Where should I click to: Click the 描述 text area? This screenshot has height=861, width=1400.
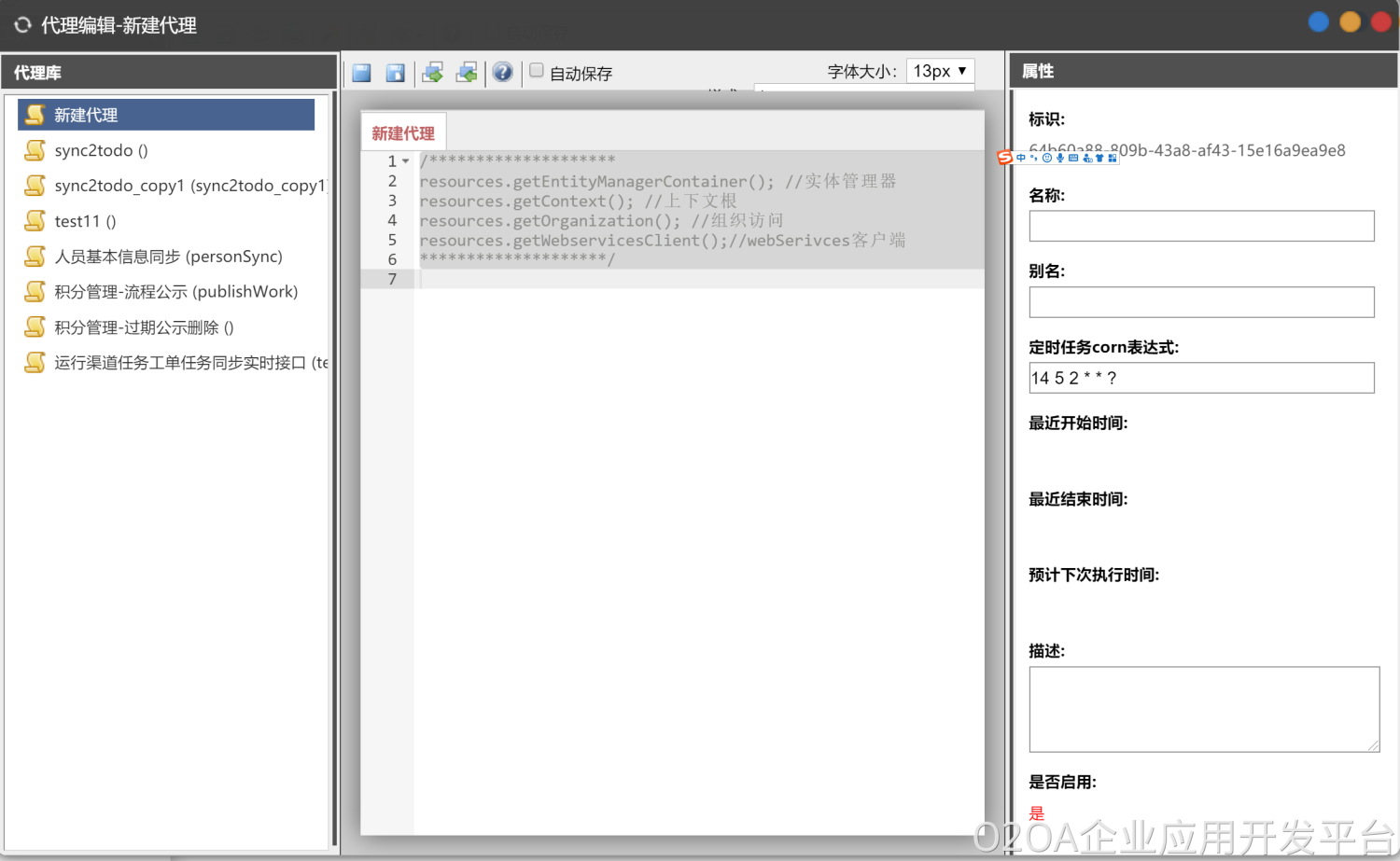click(1203, 709)
